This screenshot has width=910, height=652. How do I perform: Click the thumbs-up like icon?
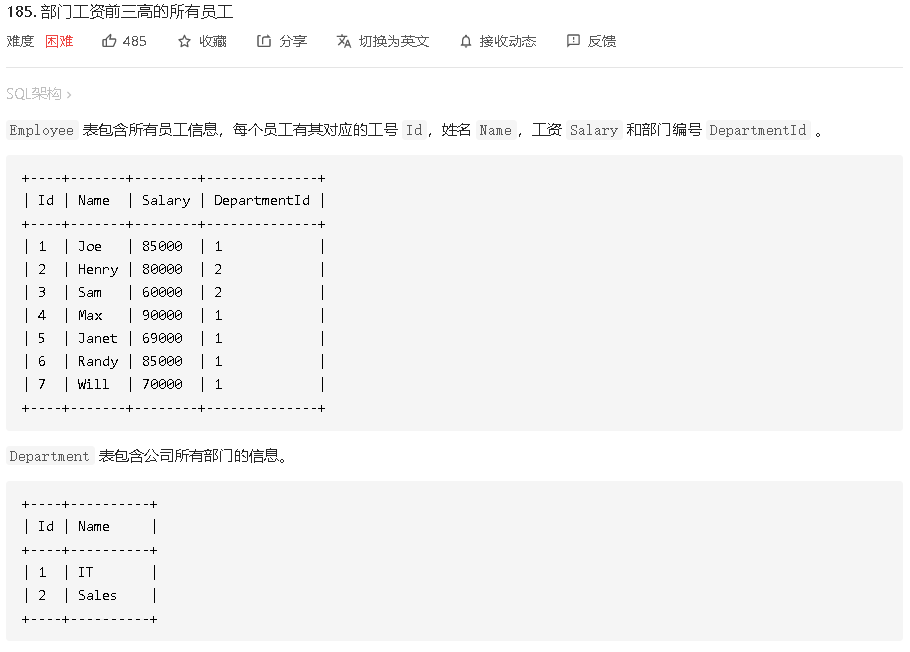point(110,42)
